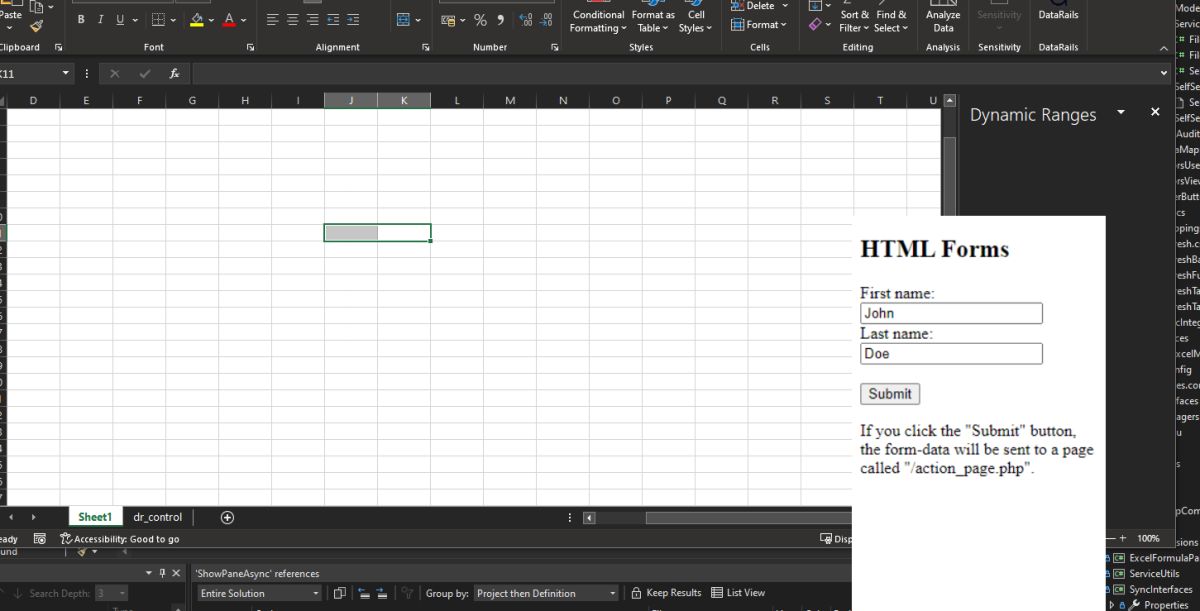The image size is (1200, 611).
Task: Apply percent style
Action: point(480,20)
